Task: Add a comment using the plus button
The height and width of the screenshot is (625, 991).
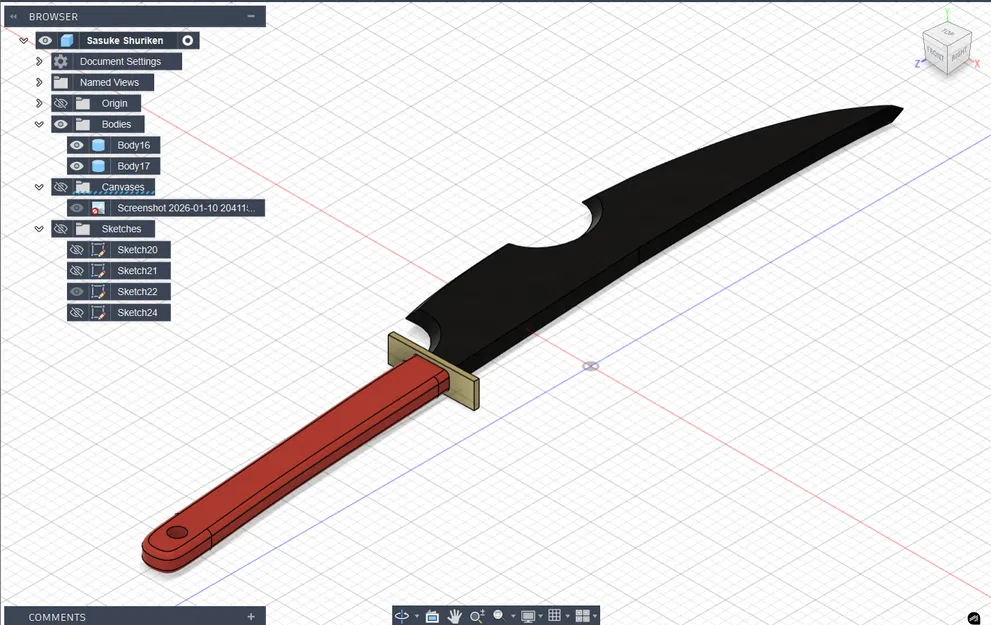Action: (249, 617)
